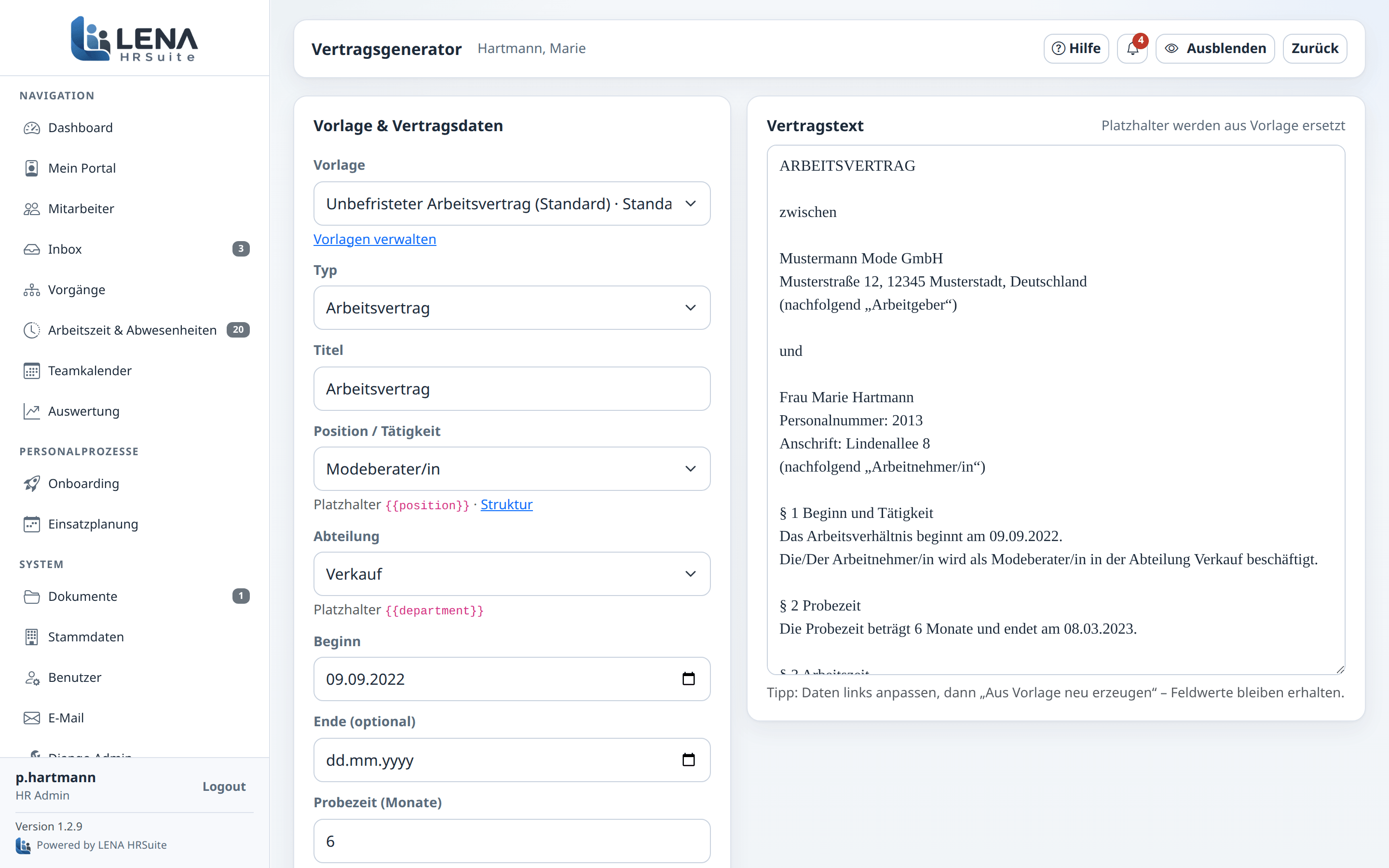Click Version 1.2.9 text
The image size is (1389, 868).
click(49, 827)
